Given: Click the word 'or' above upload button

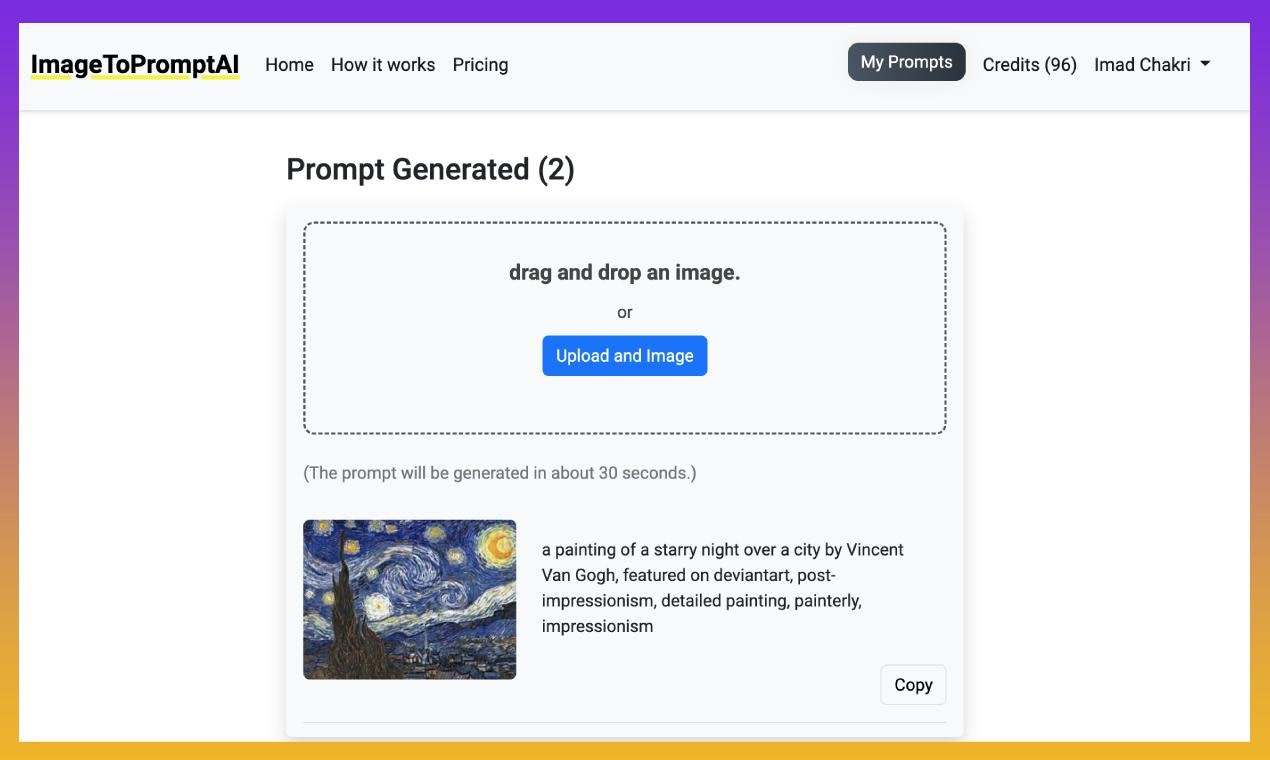Looking at the screenshot, I should tap(625, 313).
